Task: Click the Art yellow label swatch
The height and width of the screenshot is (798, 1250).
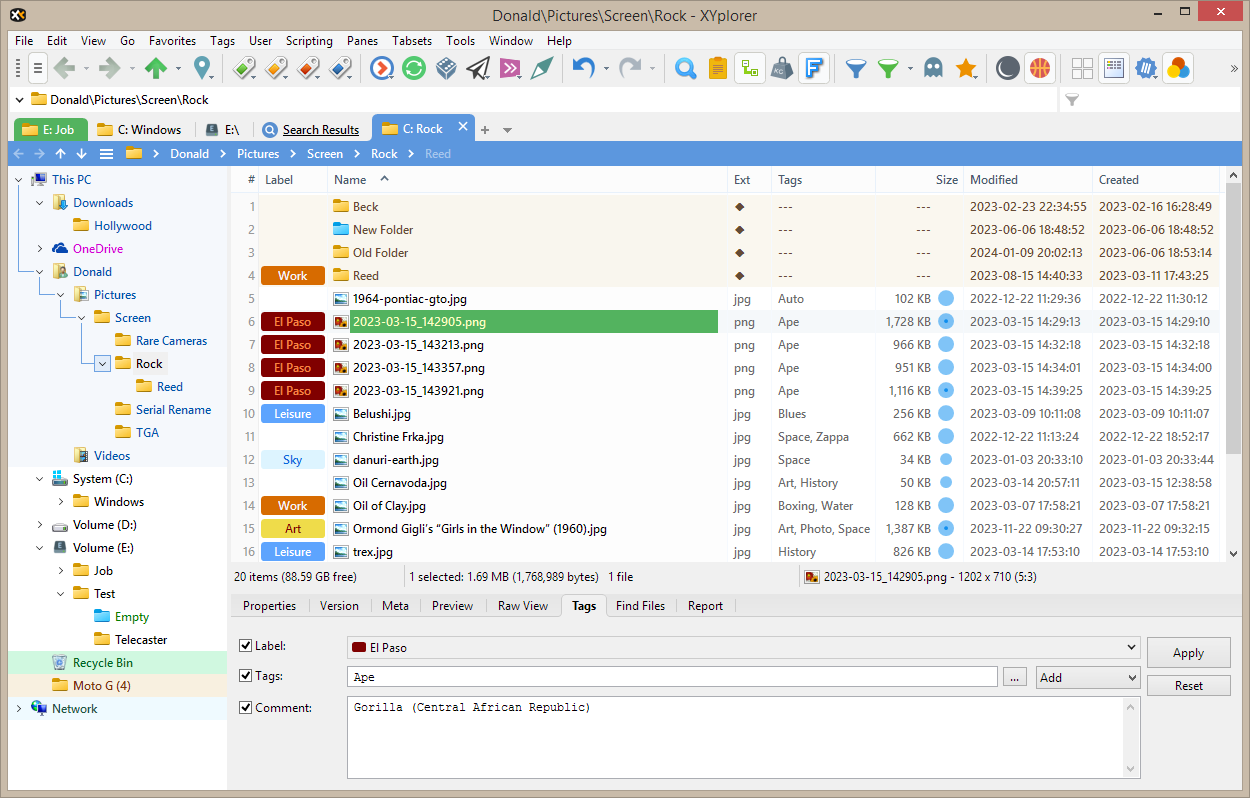Action: click(x=293, y=529)
